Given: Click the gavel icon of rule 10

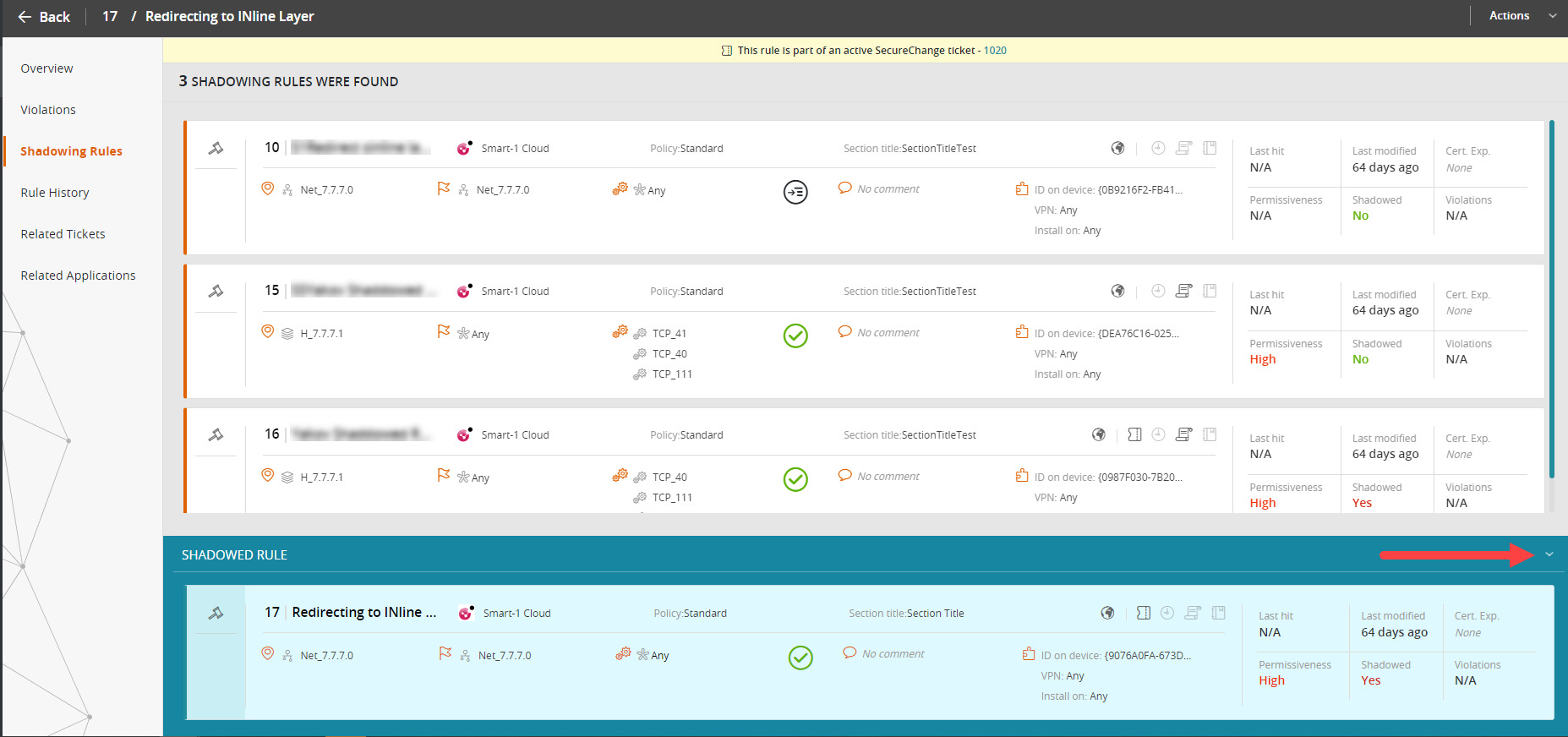Looking at the screenshot, I should pyautogui.click(x=216, y=148).
